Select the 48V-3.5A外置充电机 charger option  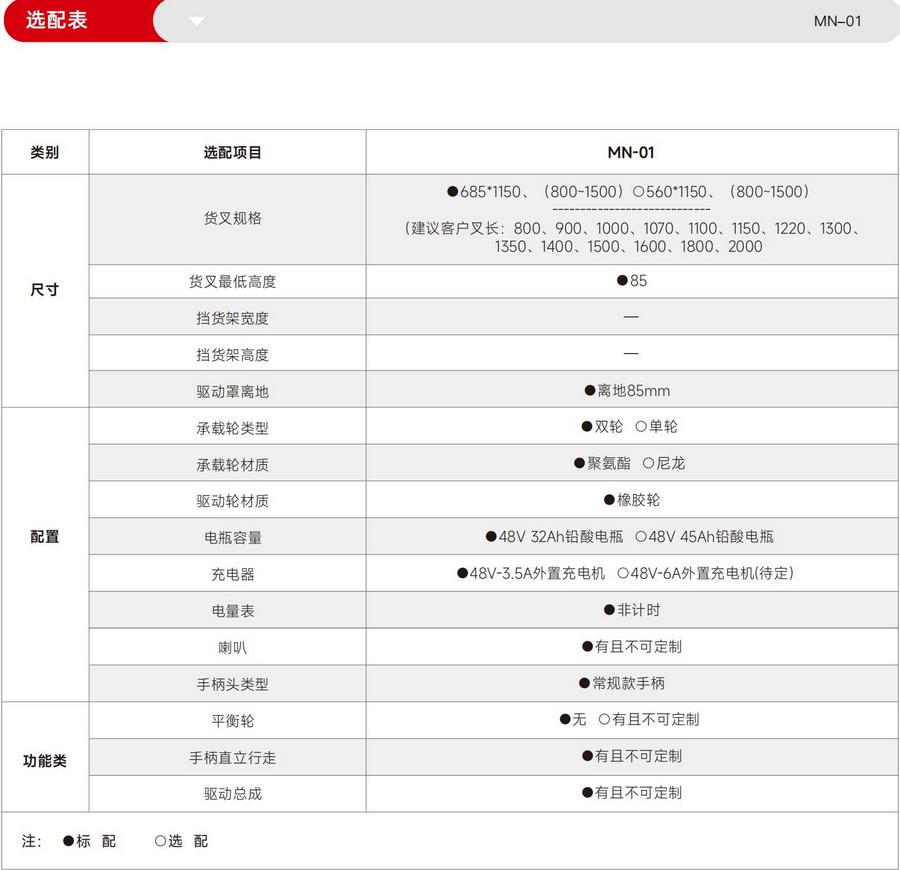[531, 573]
